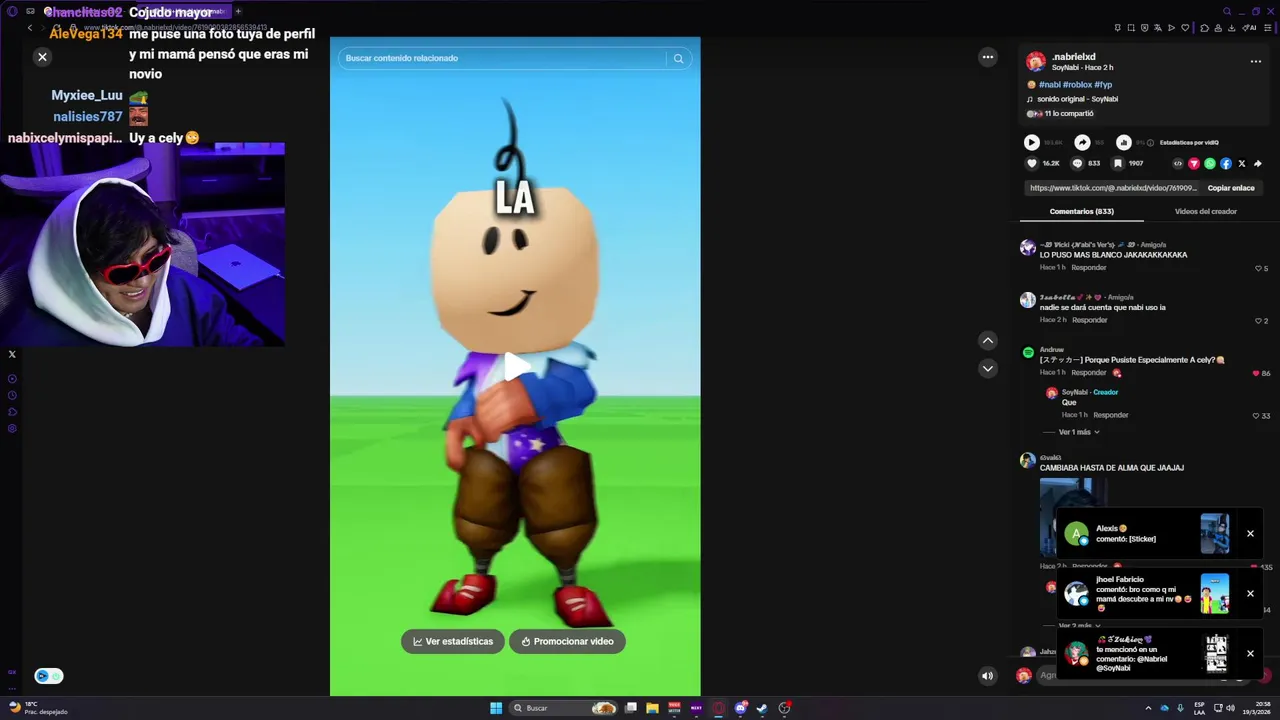Click the comments bubble icon showing 833
Viewport: 1280px width, 720px height.
click(x=1077, y=163)
